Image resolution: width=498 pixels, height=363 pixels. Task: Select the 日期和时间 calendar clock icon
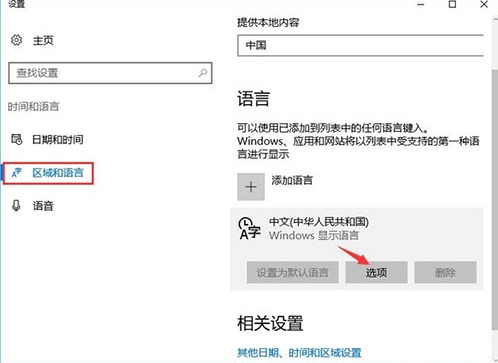pos(16,139)
